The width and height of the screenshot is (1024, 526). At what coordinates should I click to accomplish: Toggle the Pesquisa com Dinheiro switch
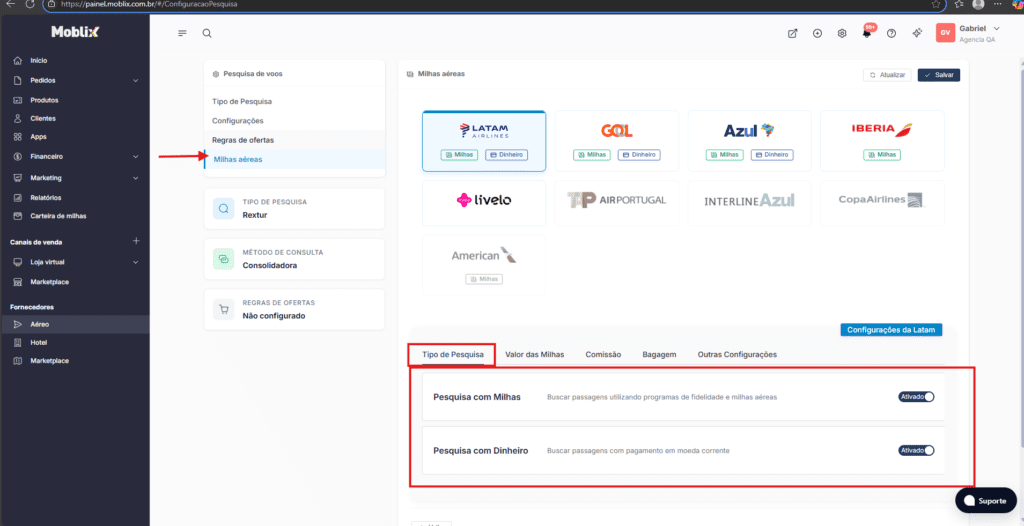tap(916, 450)
